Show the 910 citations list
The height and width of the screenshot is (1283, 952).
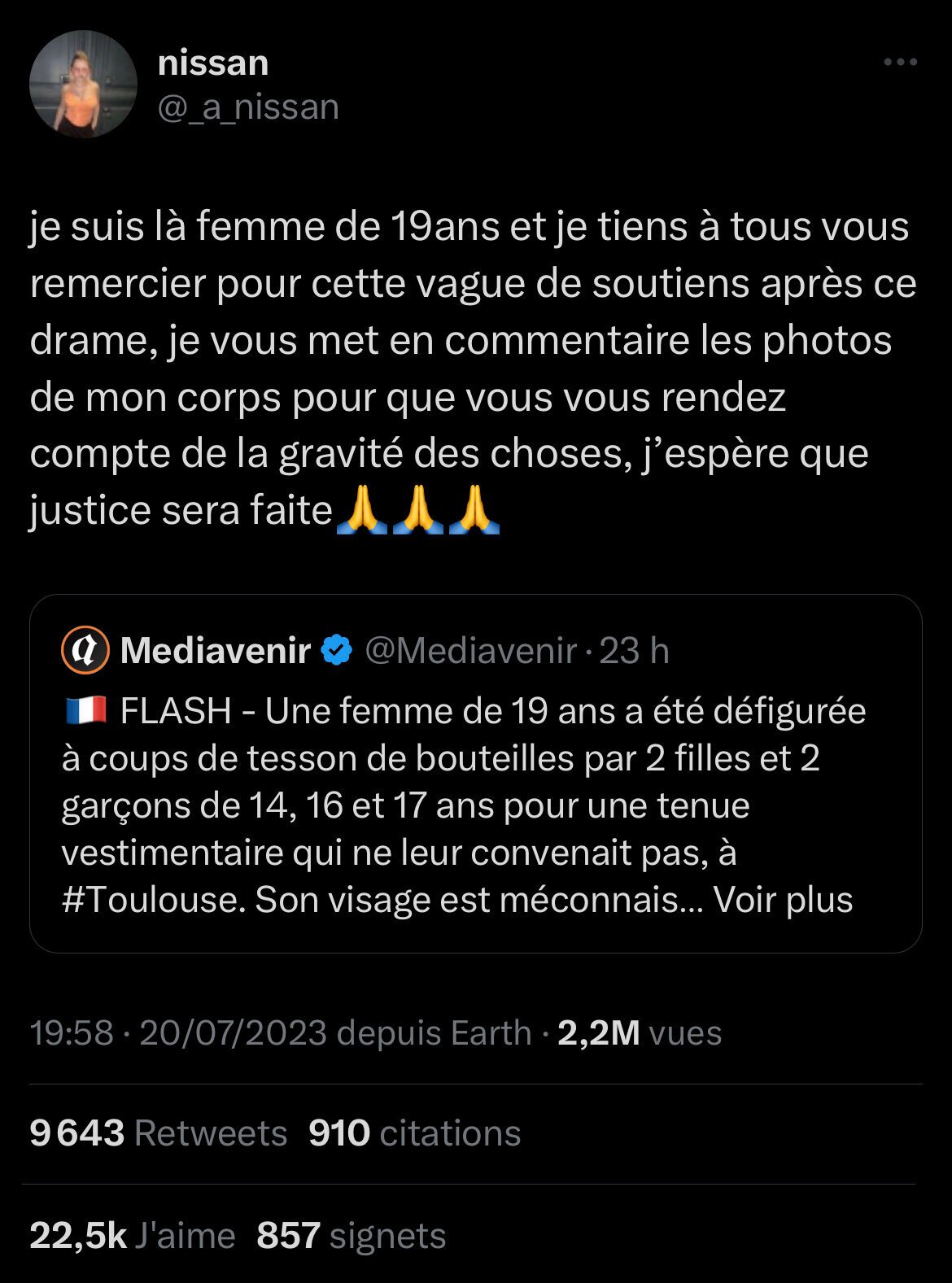[414, 1132]
